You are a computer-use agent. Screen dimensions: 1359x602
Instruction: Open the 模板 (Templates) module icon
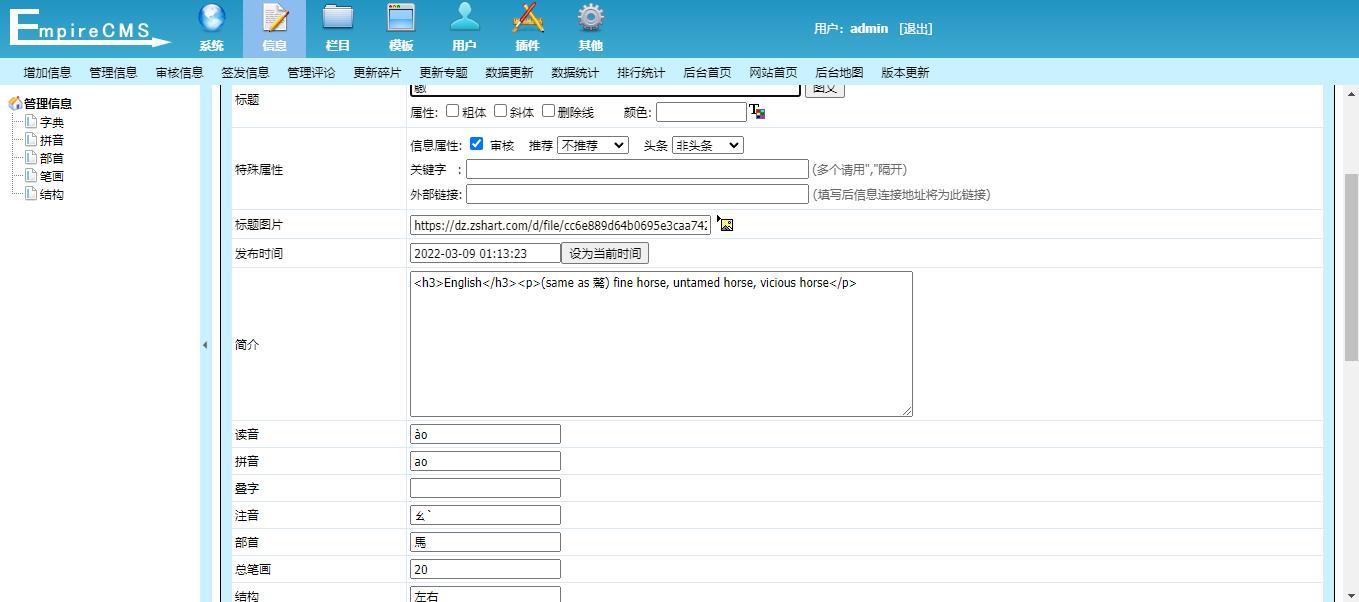pos(401,27)
